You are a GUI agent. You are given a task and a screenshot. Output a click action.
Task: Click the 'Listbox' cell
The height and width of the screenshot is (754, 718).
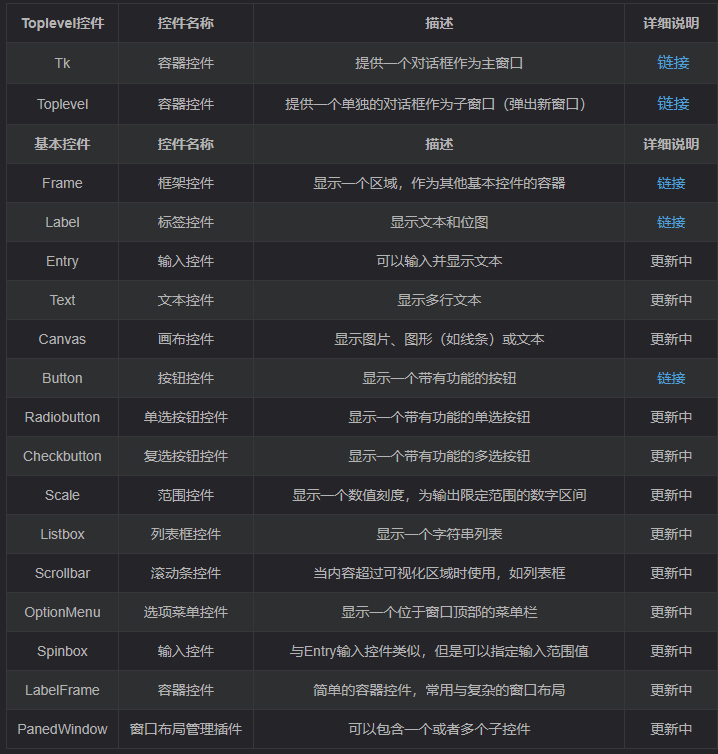point(63,534)
